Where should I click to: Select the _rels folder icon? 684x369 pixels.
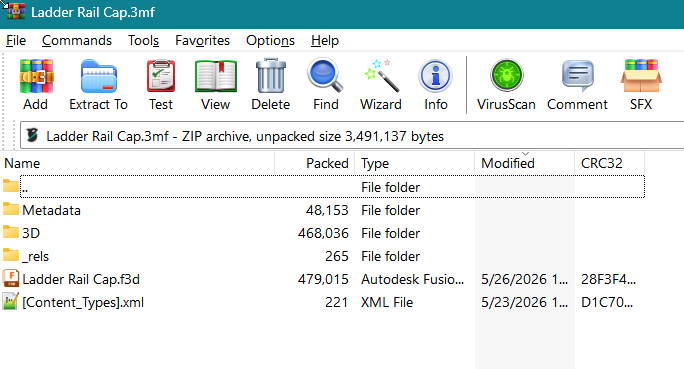(11, 255)
